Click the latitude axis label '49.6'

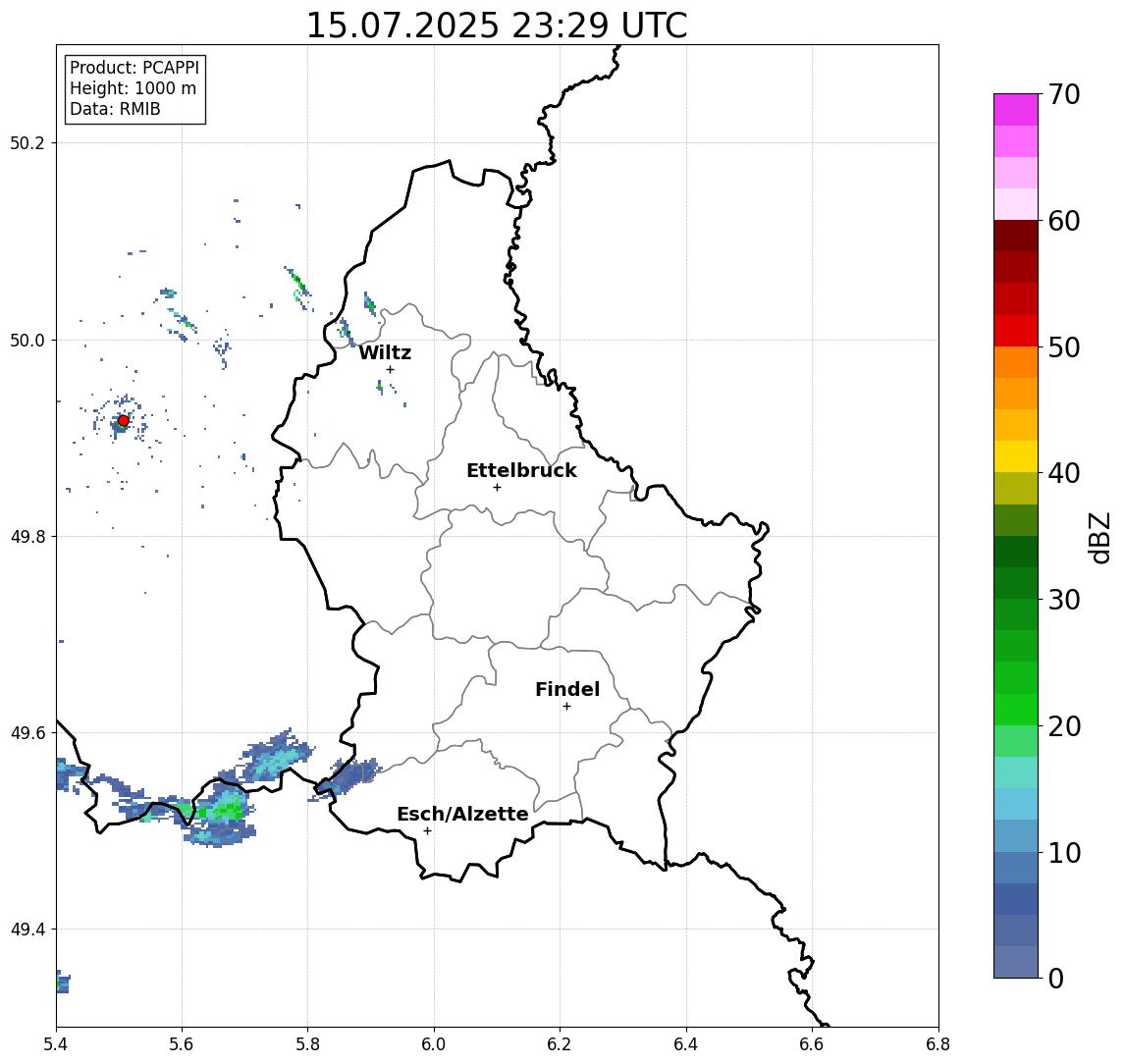[x=27, y=733]
